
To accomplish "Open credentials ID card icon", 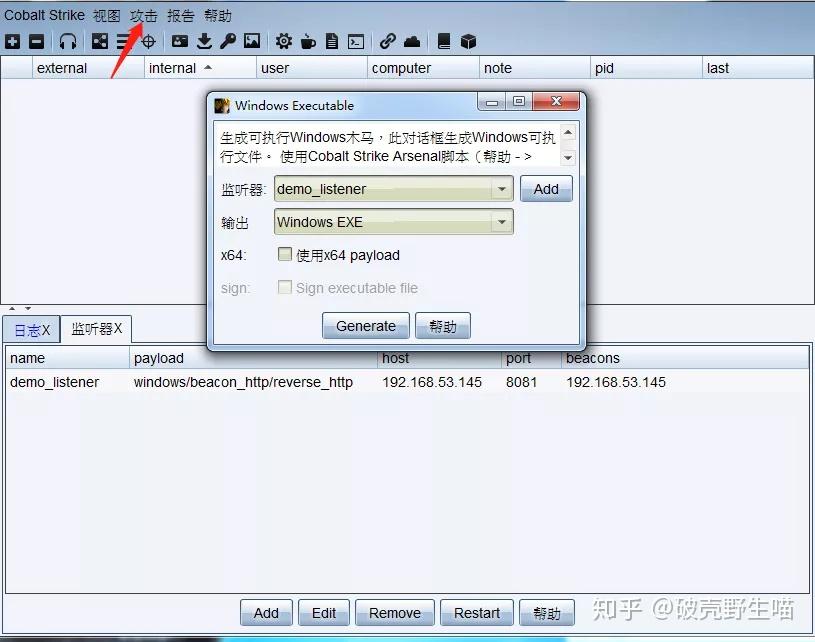I will (180, 41).
